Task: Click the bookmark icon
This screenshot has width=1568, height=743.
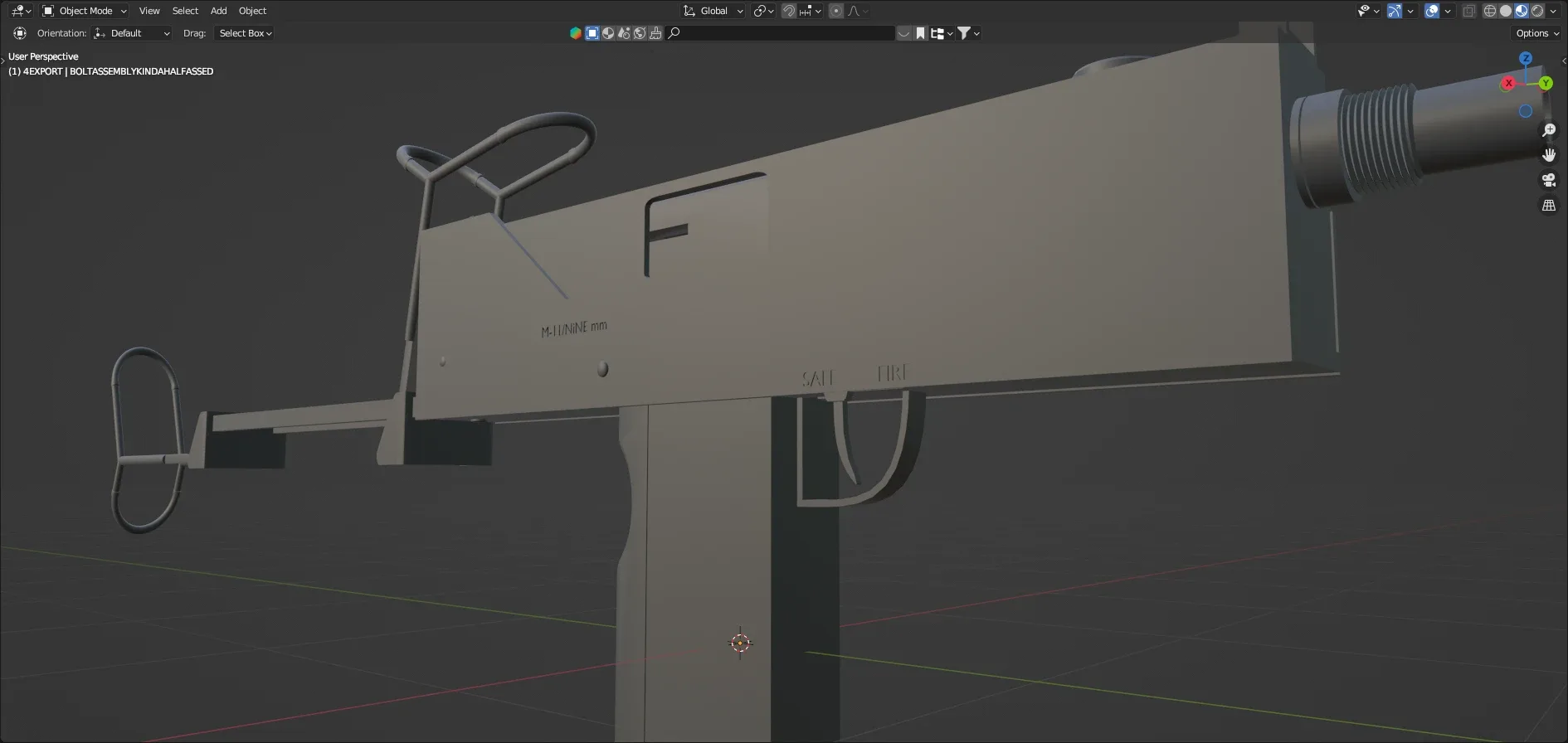Action: (x=920, y=33)
